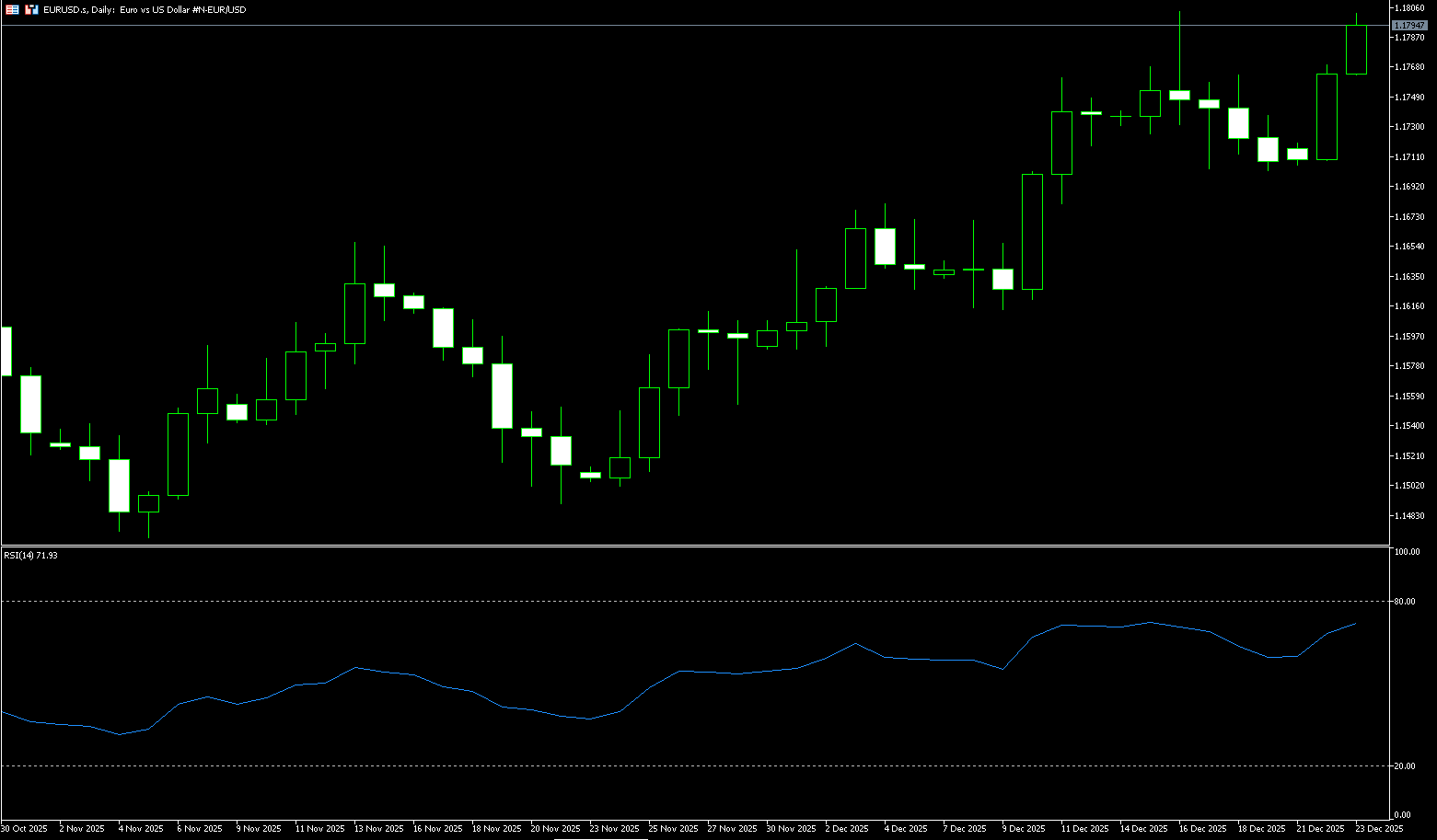Select the RSI 80.00 overbought level label
The width and height of the screenshot is (1437, 840).
1405,602
